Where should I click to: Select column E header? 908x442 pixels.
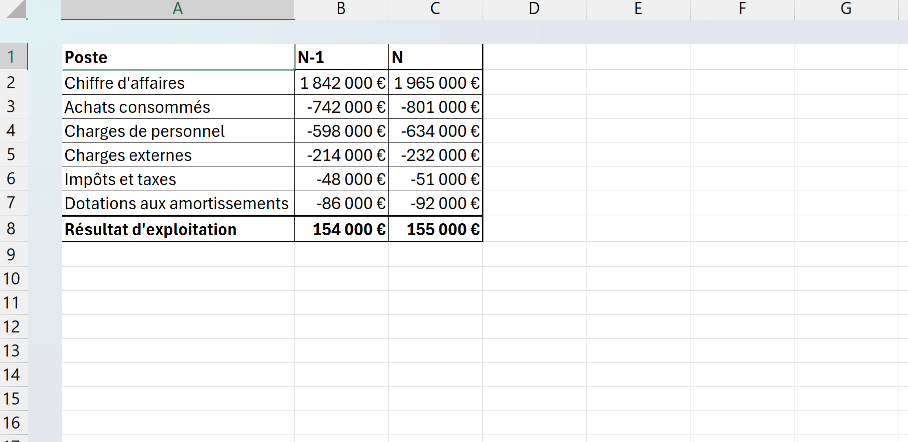638,9
